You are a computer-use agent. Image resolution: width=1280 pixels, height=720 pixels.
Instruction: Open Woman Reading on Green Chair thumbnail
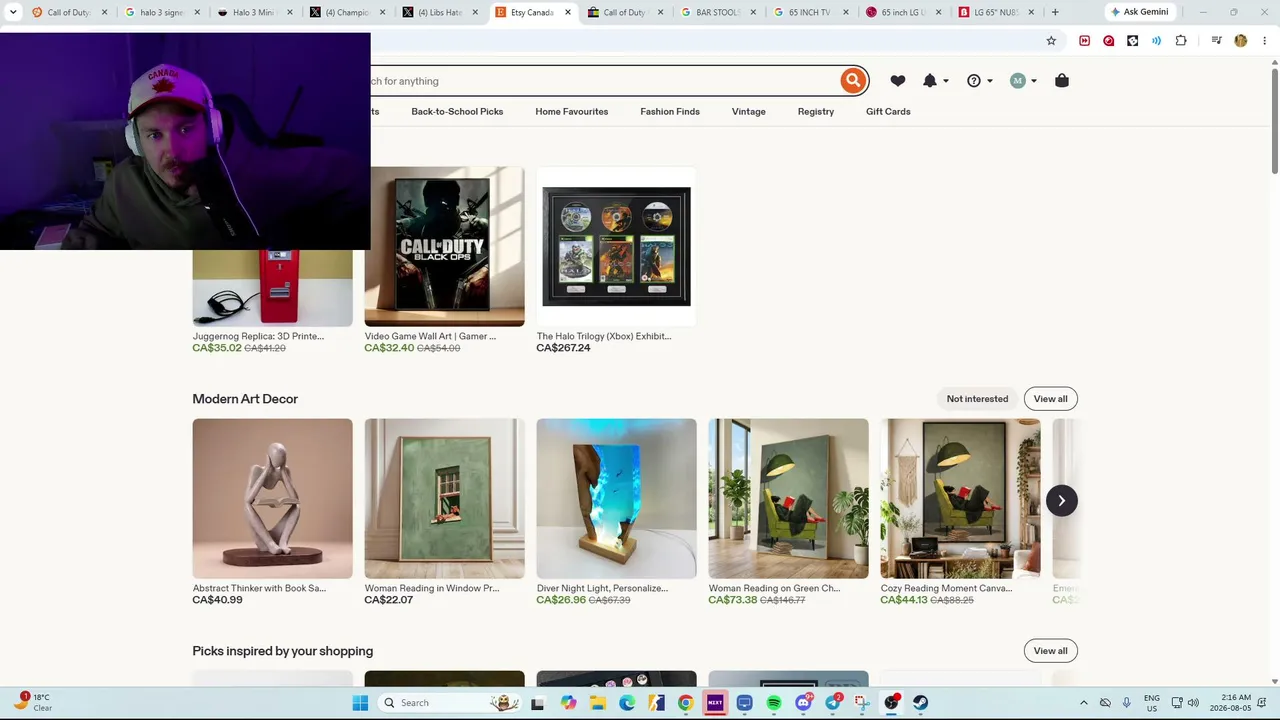coord(789,499)
